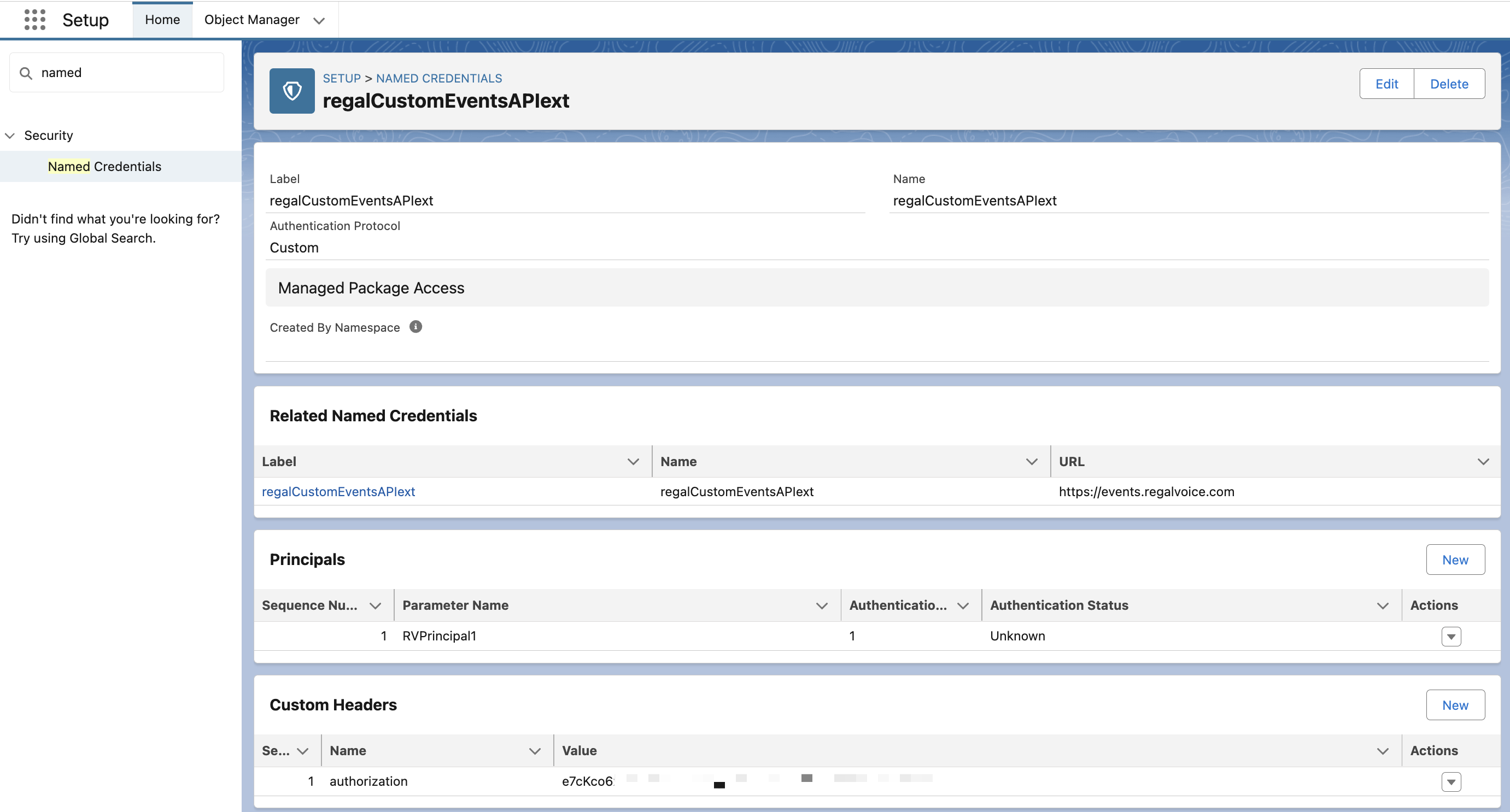
Task: Click the https://events.regalvoice.com URL cell
Action: pyautogui.click(x=1146, y=492)
